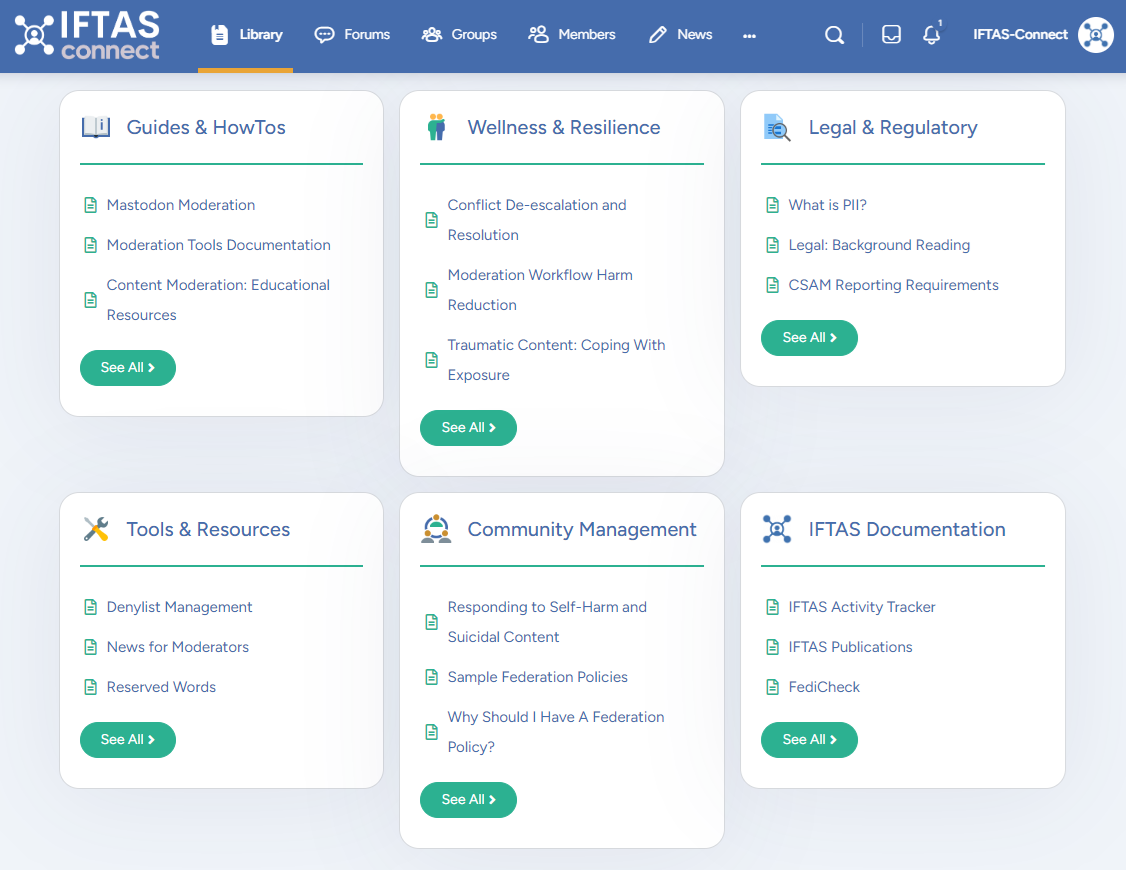Click the IFTAS Documentation network icon
Screen dimensions: 1126x870
(776, 529)
